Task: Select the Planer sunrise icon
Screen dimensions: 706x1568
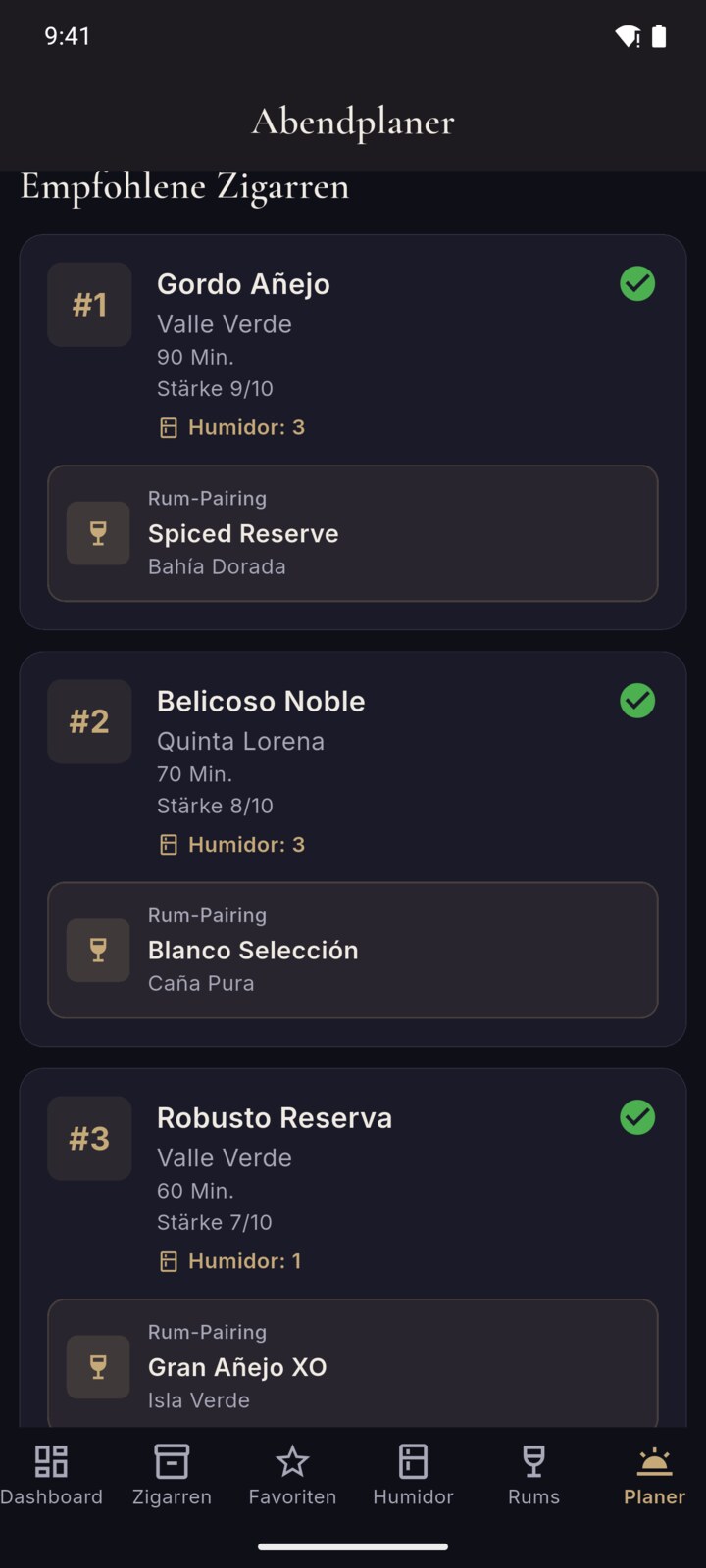Action: coord(654,1461)
